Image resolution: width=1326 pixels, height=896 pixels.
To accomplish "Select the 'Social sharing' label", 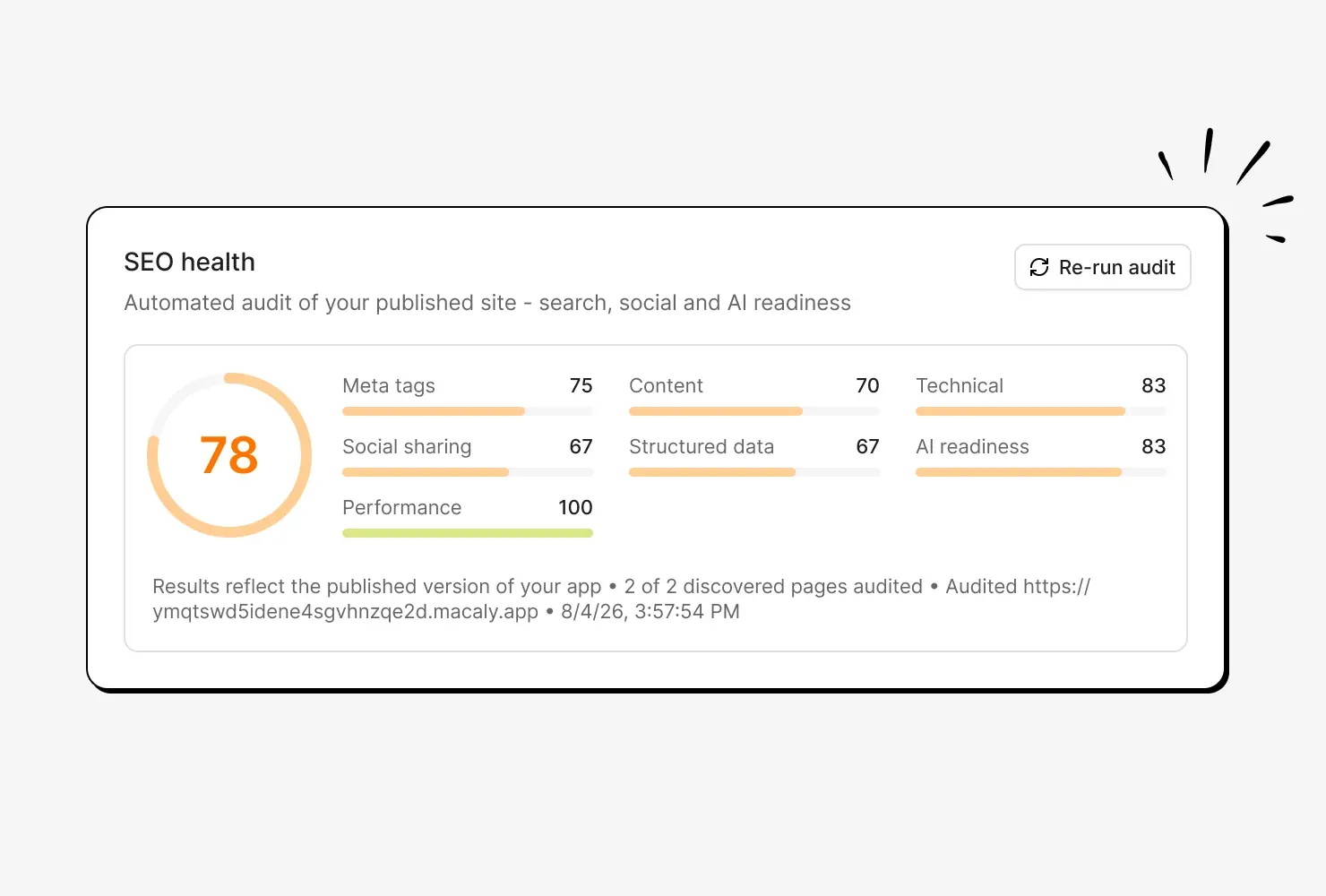I will point(407,446).
